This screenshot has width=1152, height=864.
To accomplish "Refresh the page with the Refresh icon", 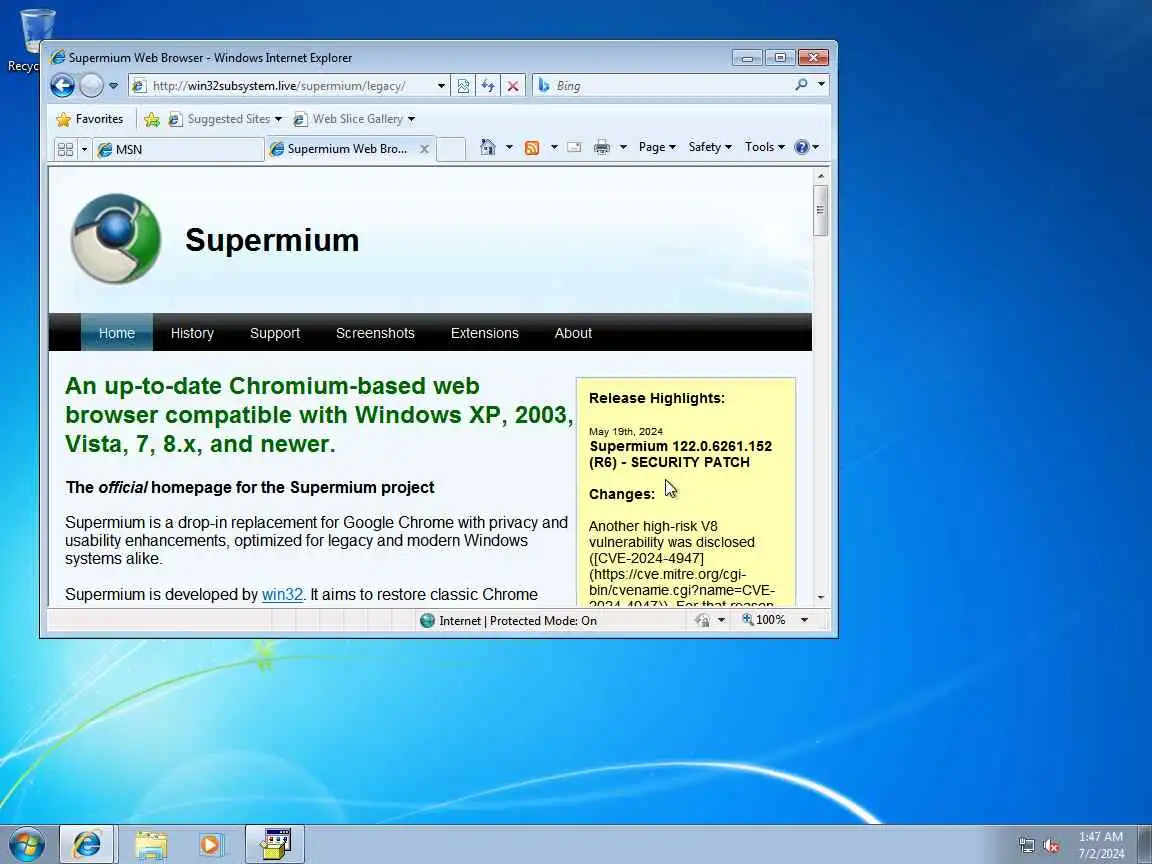I will click(x=488, y=86).
